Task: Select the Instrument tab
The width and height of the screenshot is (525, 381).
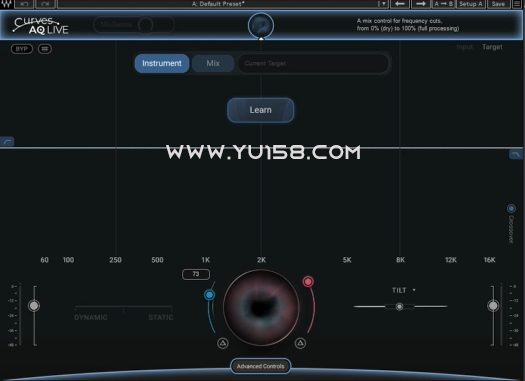Action: tap(162, 63)
